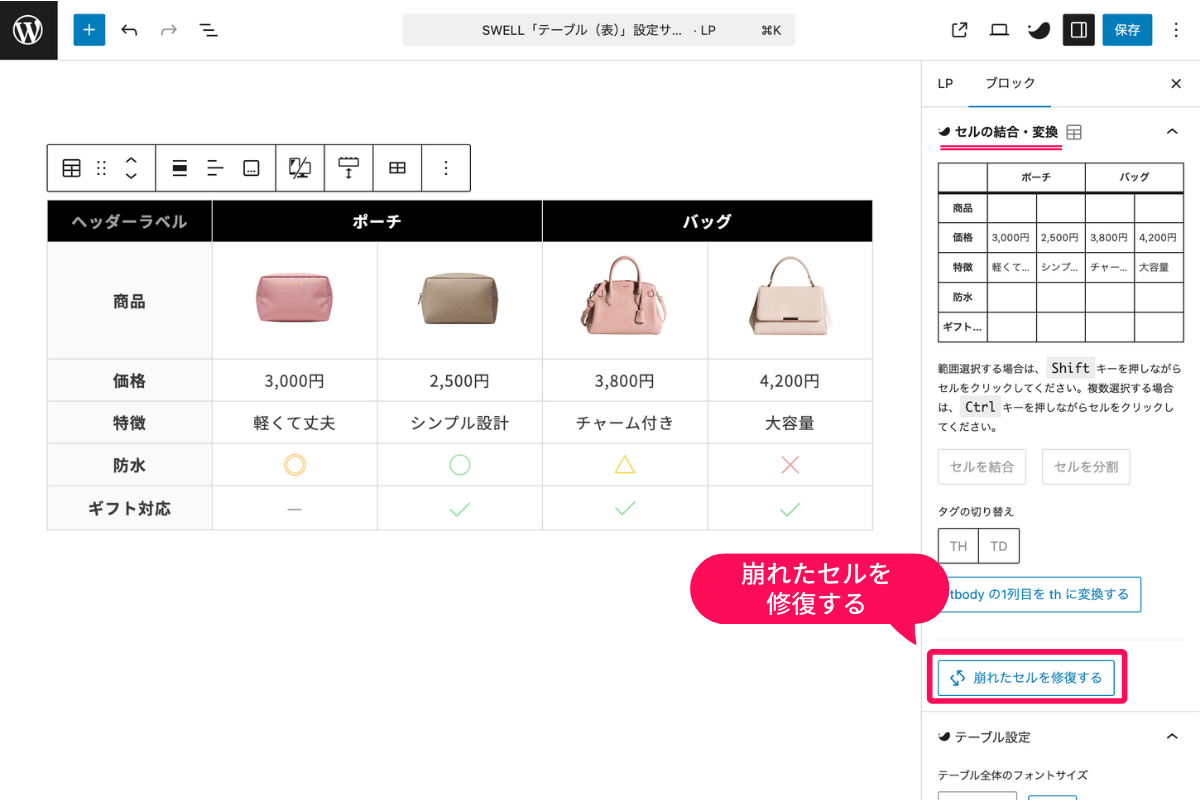The image size is (1200, 800).
Task: Open the document list view icon
Action: click(x=208, y=30)
